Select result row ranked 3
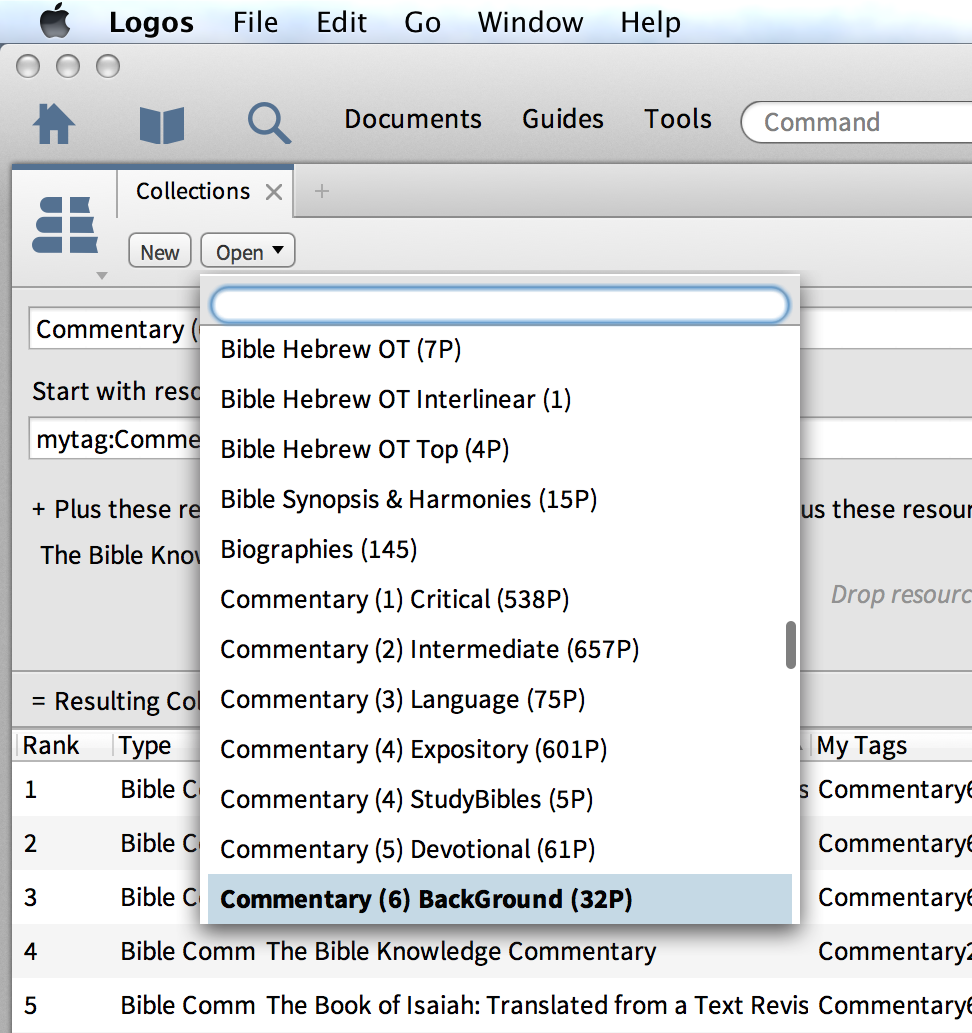Screen dimensions: 972x1033 (x=105, y=897)
